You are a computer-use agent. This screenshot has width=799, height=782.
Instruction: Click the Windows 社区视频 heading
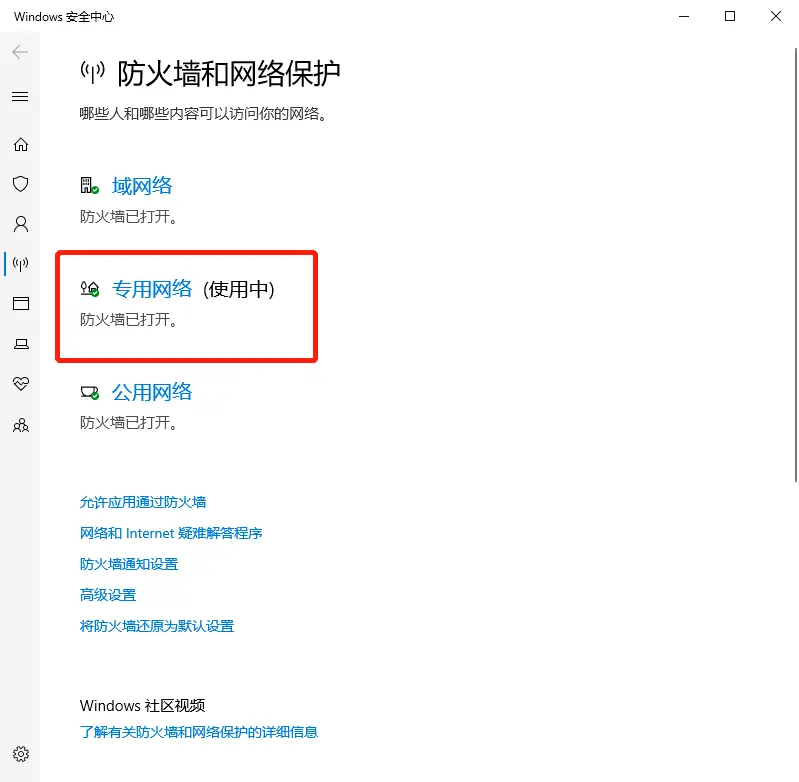(142, 706)
